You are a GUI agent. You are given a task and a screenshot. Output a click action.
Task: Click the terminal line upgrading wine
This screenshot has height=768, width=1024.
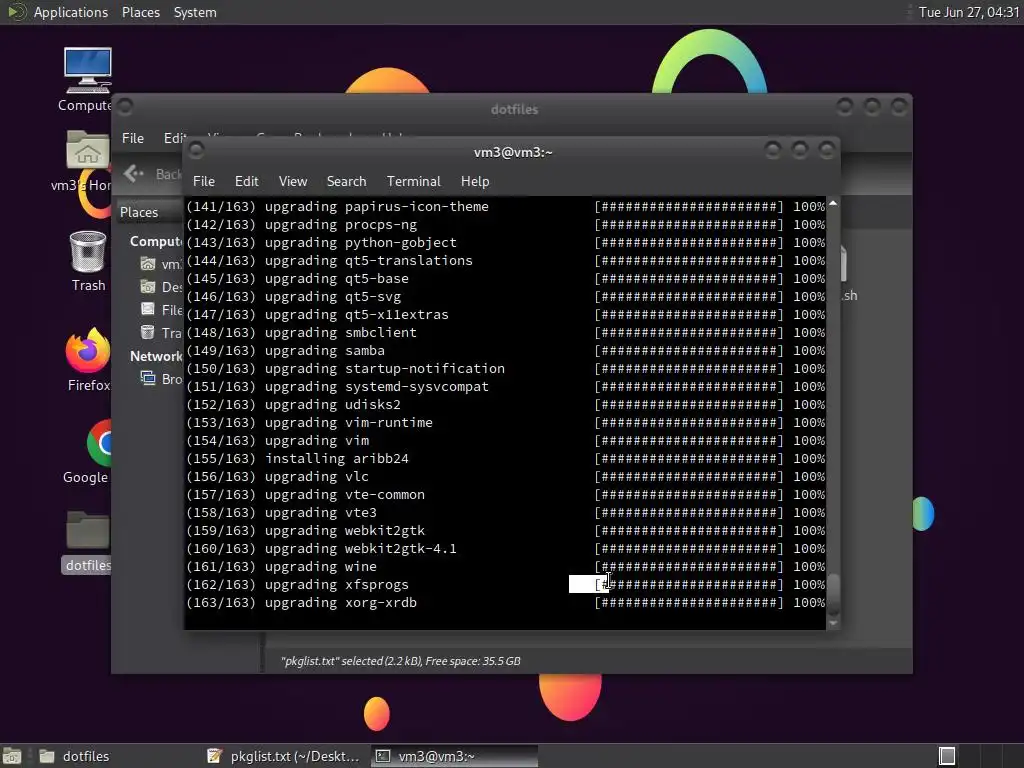(x=505, y=566)
